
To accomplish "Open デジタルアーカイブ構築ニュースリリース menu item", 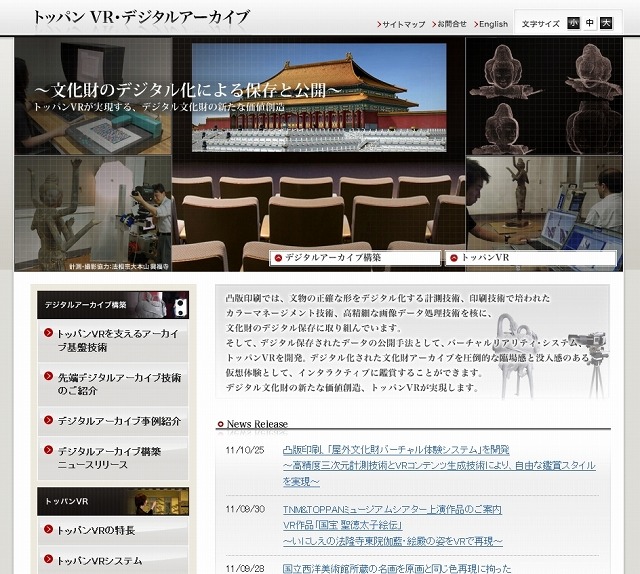I will pyautogui.click(x=113, y=458).
